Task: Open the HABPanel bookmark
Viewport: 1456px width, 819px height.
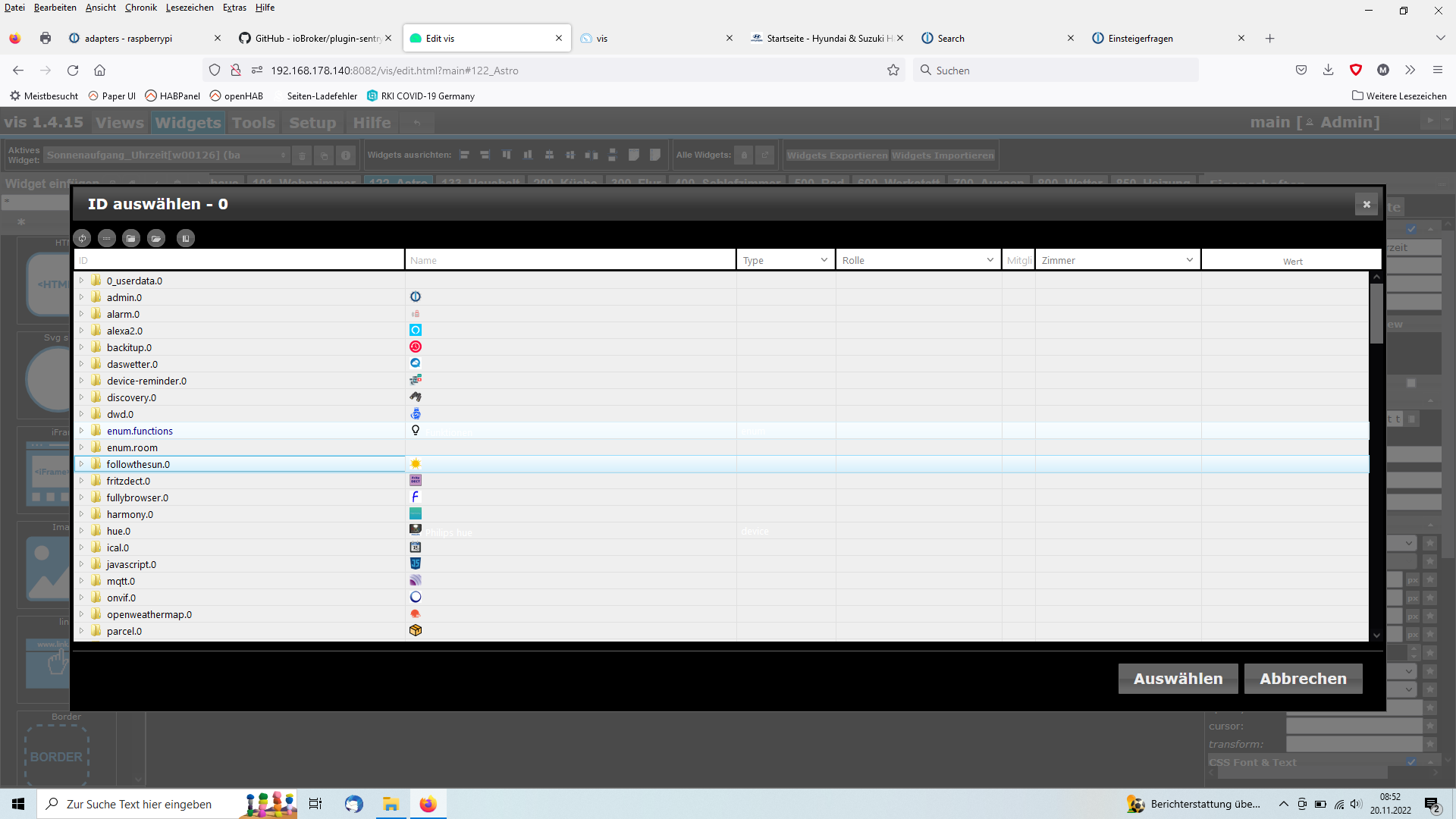Action: coord(173,96)
